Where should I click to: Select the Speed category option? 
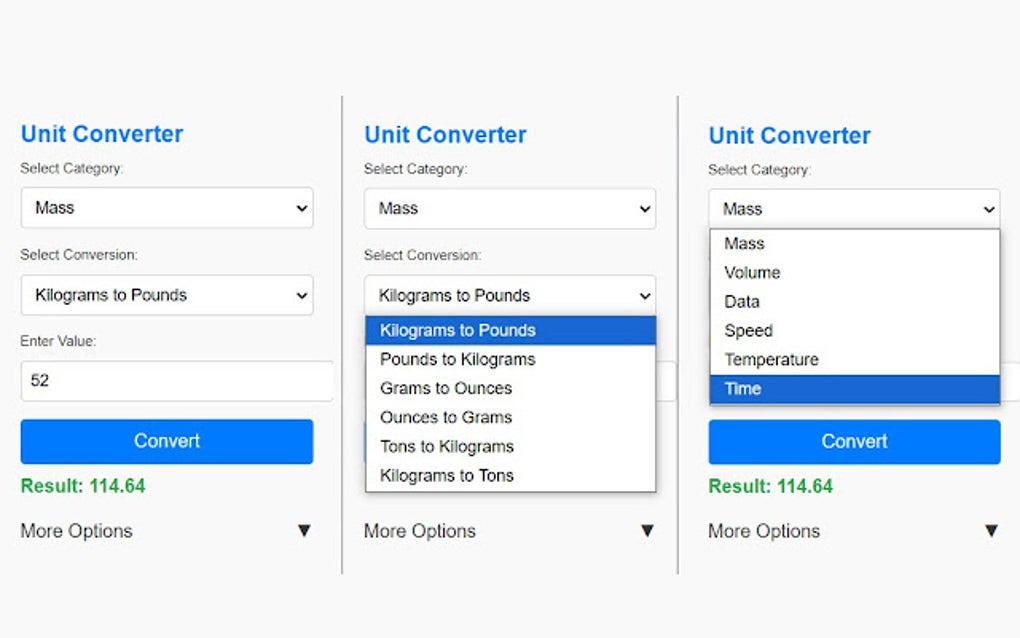pyautogui.click(x=748, y=330)
